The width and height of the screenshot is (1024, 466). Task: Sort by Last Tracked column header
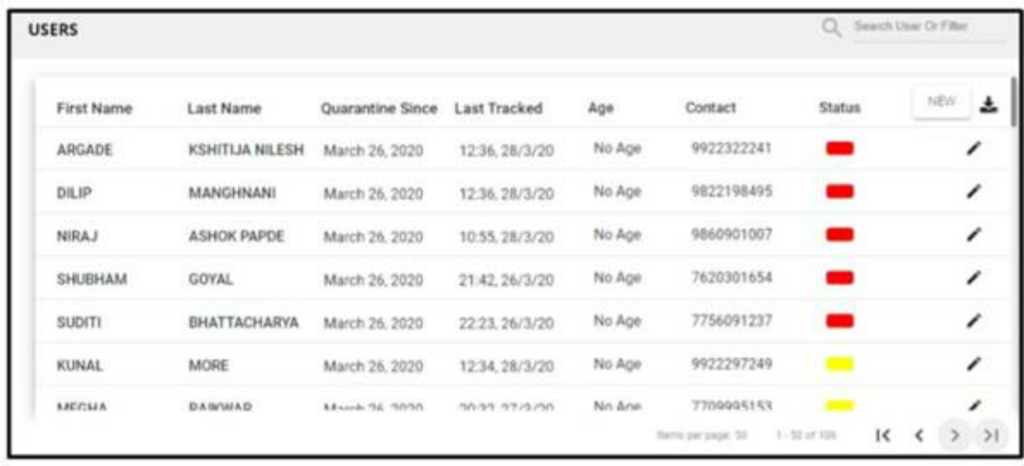click(498, 108)
